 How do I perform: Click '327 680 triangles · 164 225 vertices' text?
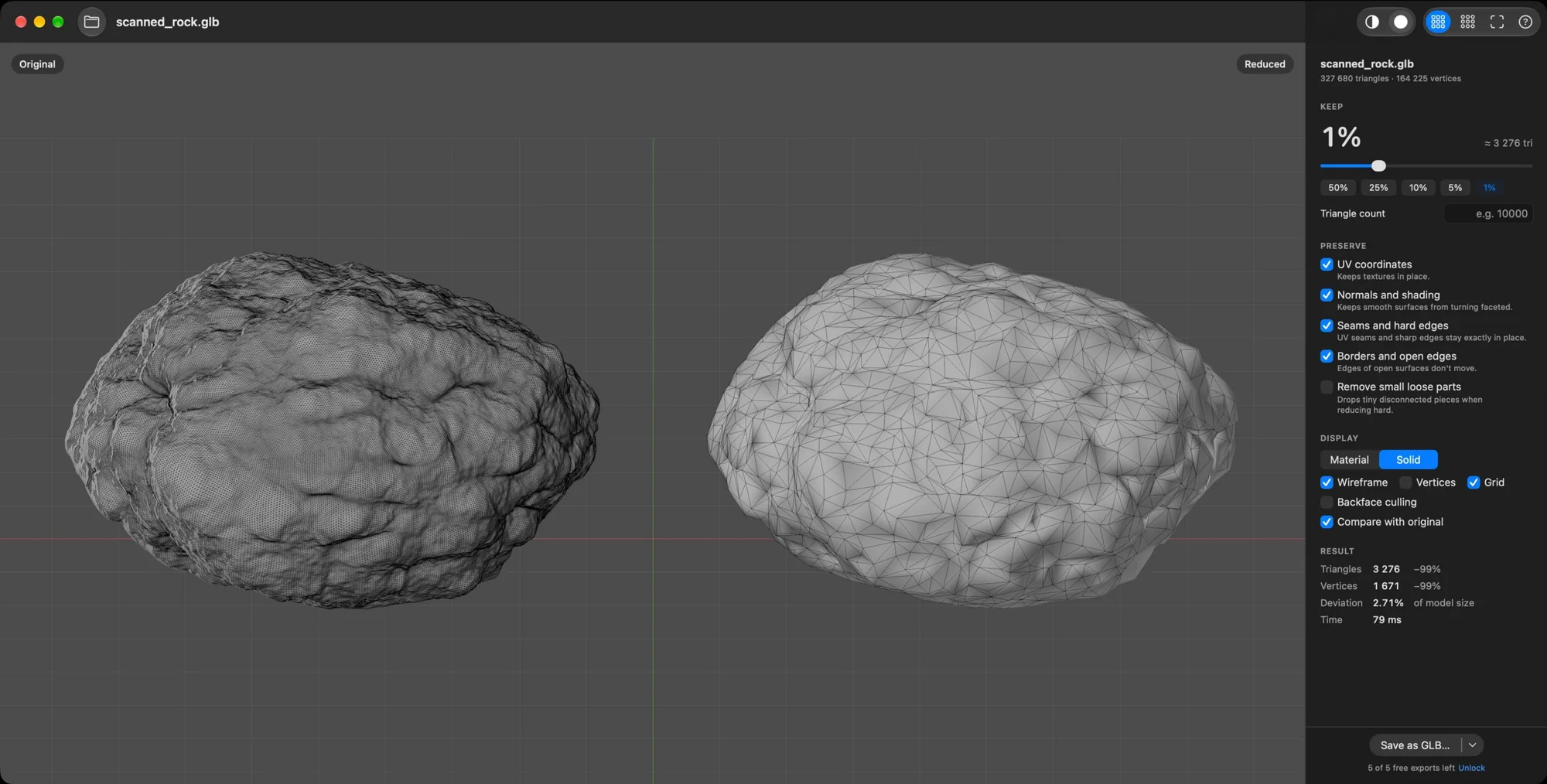(1391, 79)
